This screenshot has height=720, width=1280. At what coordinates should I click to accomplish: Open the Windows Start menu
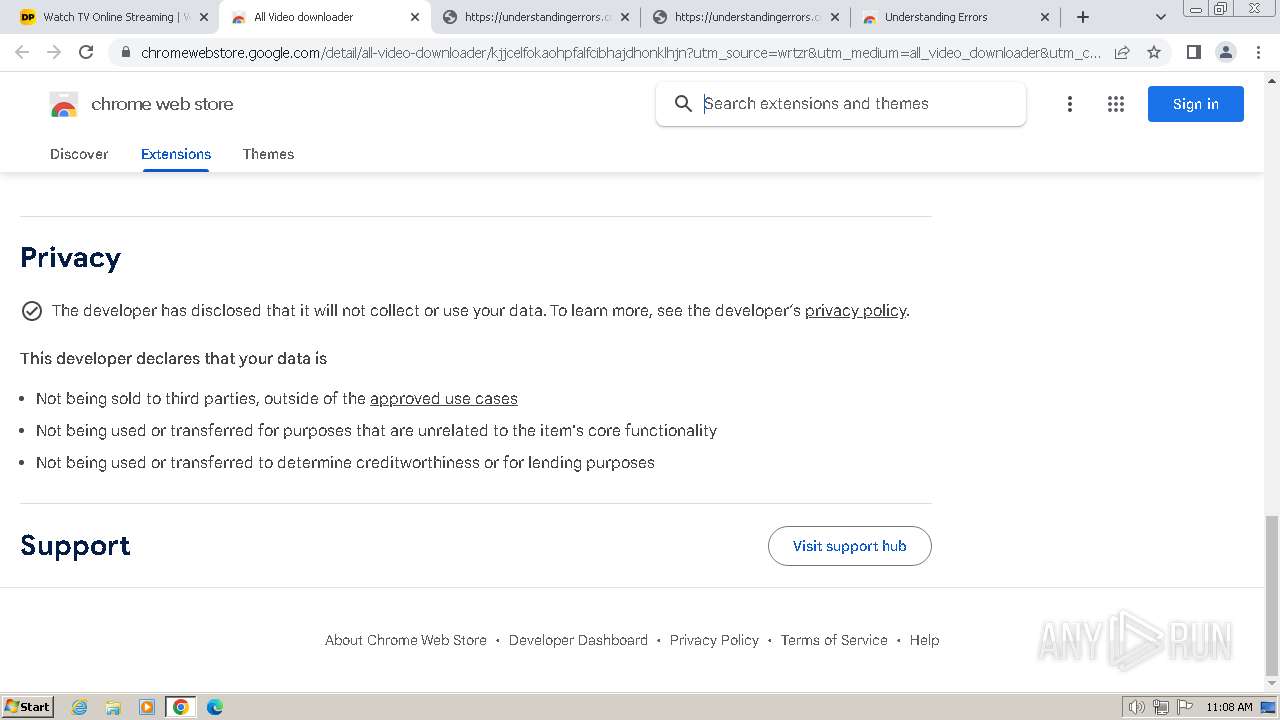point(28,707)
